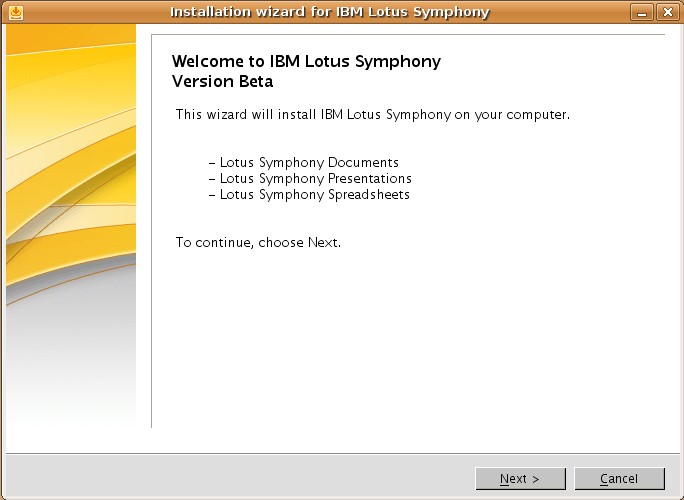Click the 'Installation wizard for IBM Lotus Symphony' title
Viewport: 684px width, 500px height.
click(x=330, y=12)
